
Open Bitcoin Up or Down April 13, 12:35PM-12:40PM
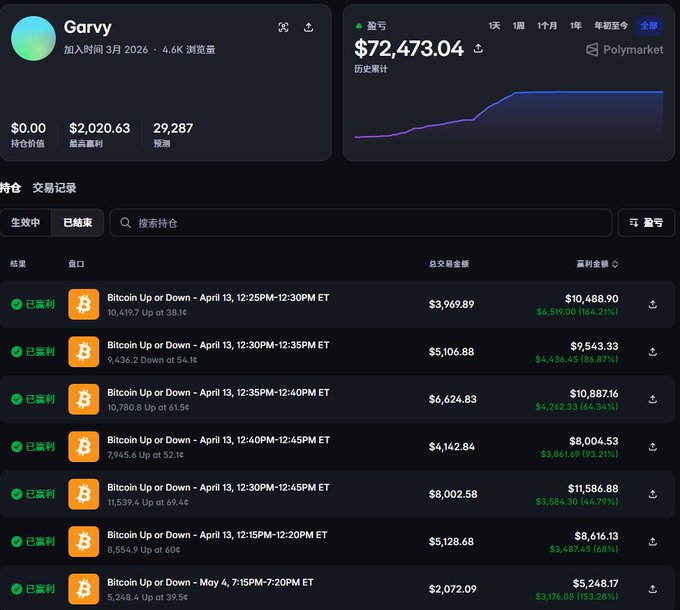tap(218, 392)
